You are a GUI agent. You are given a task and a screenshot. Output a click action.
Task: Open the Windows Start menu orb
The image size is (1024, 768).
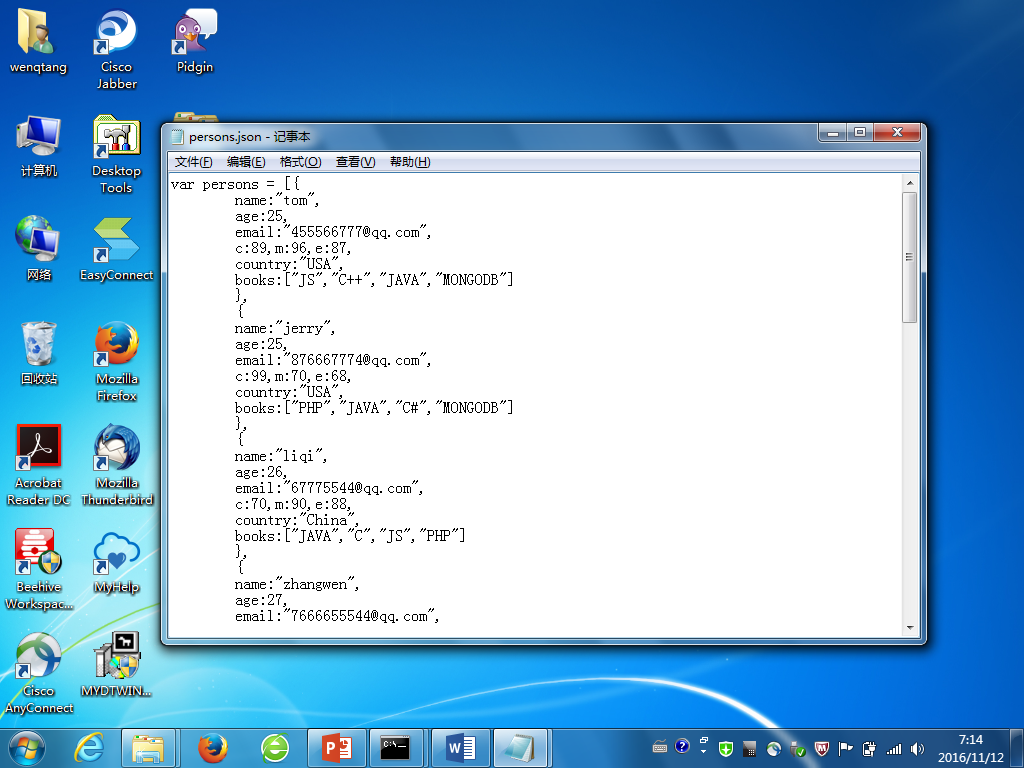(27, 748)
